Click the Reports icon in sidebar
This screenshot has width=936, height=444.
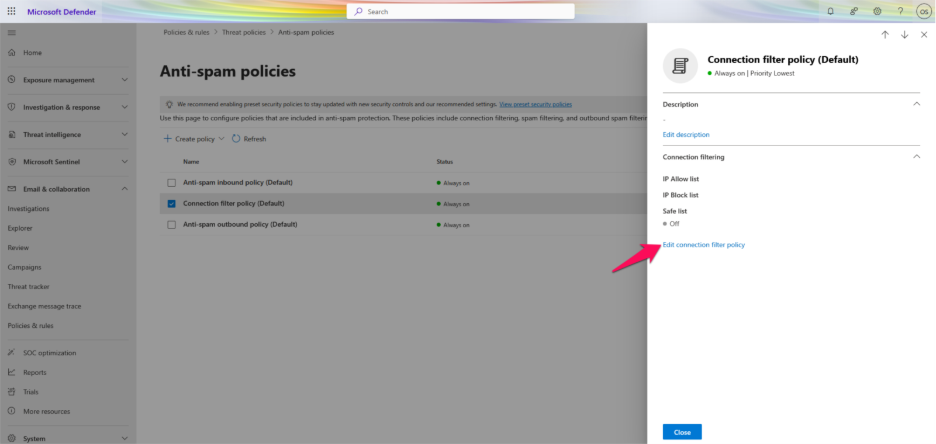[12, 372]
